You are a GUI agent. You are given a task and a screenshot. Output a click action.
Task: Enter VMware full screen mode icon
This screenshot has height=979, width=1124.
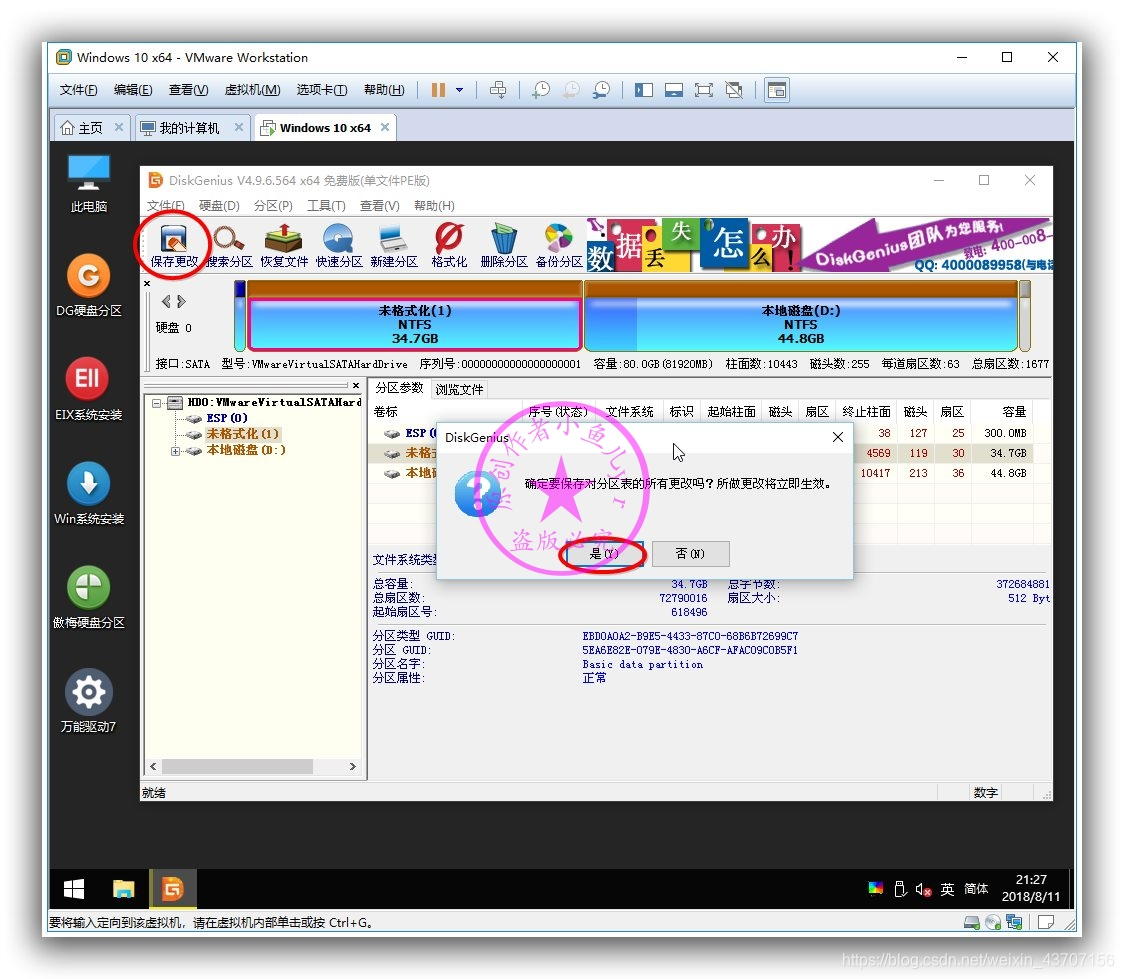point(704,90)
